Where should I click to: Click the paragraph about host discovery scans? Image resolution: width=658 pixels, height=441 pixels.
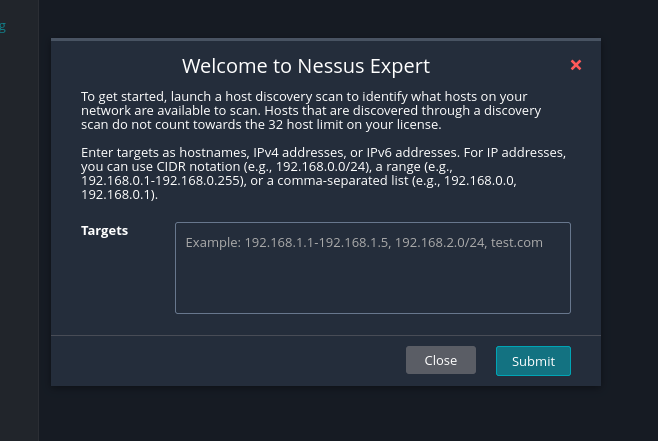click(311, 110)
